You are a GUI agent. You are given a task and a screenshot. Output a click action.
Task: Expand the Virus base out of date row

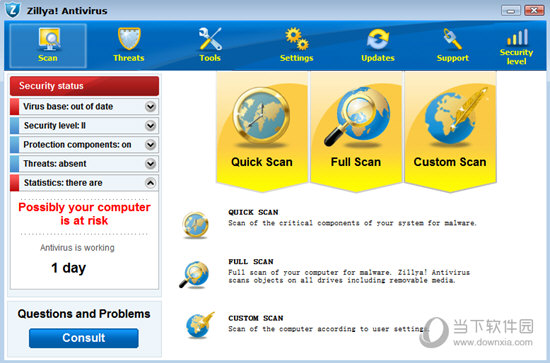coord(150,106)
